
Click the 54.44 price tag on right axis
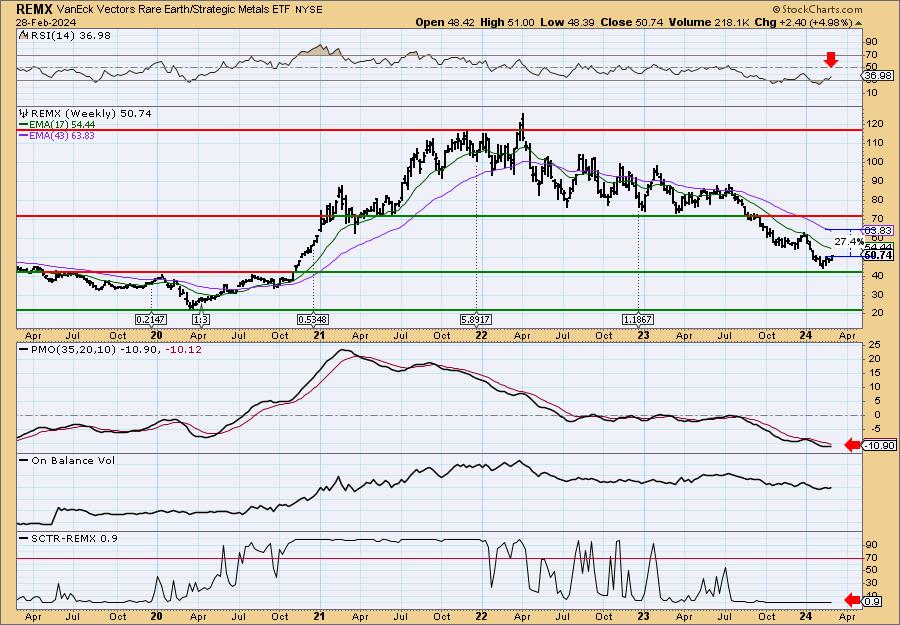[878, 246]
